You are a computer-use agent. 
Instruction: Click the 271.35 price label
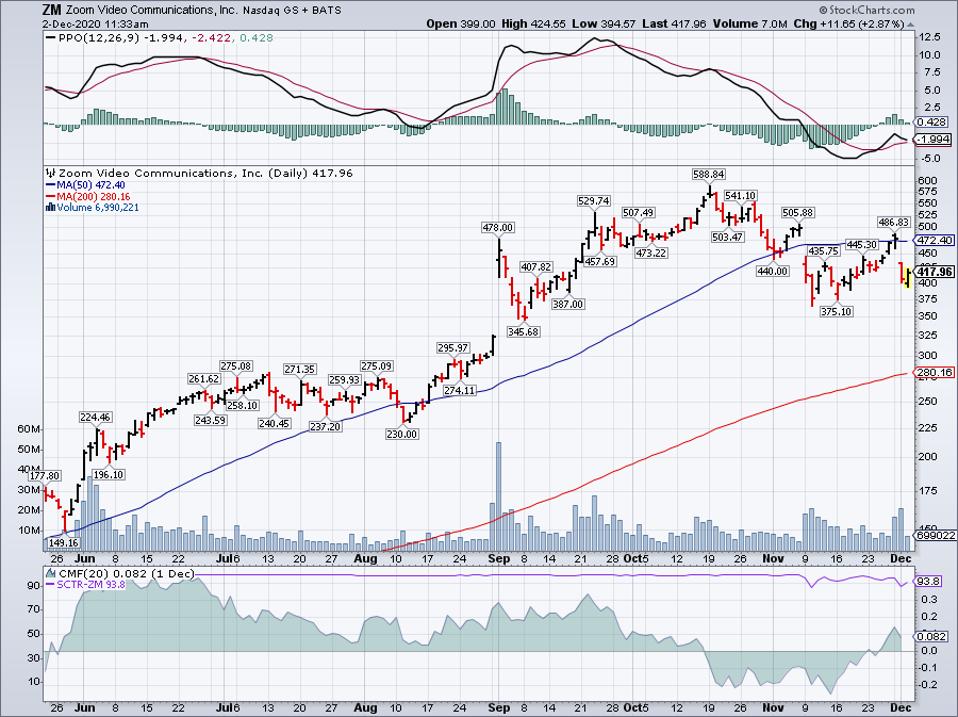pos(299,369)
